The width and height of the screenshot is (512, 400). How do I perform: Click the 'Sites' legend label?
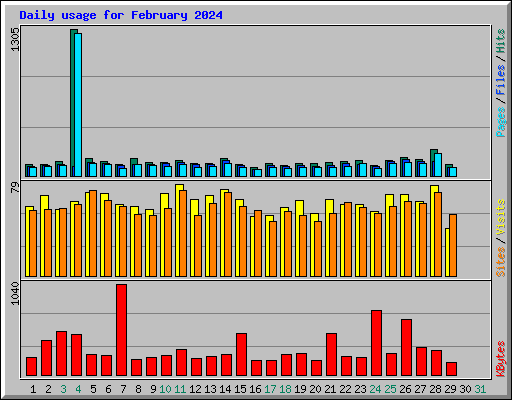tap(501, 262)
